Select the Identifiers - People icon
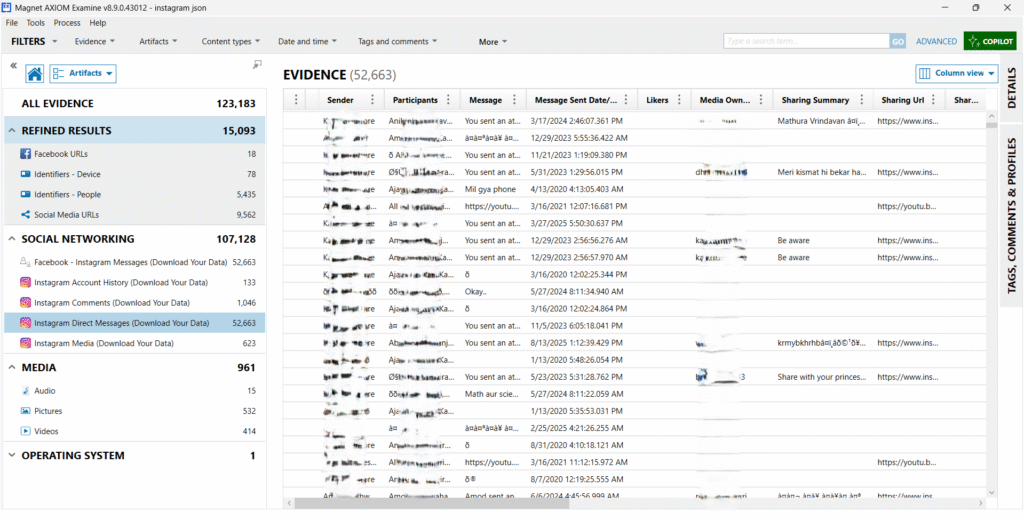Viewport: 1024px width, 520px height. coord(25,195)
